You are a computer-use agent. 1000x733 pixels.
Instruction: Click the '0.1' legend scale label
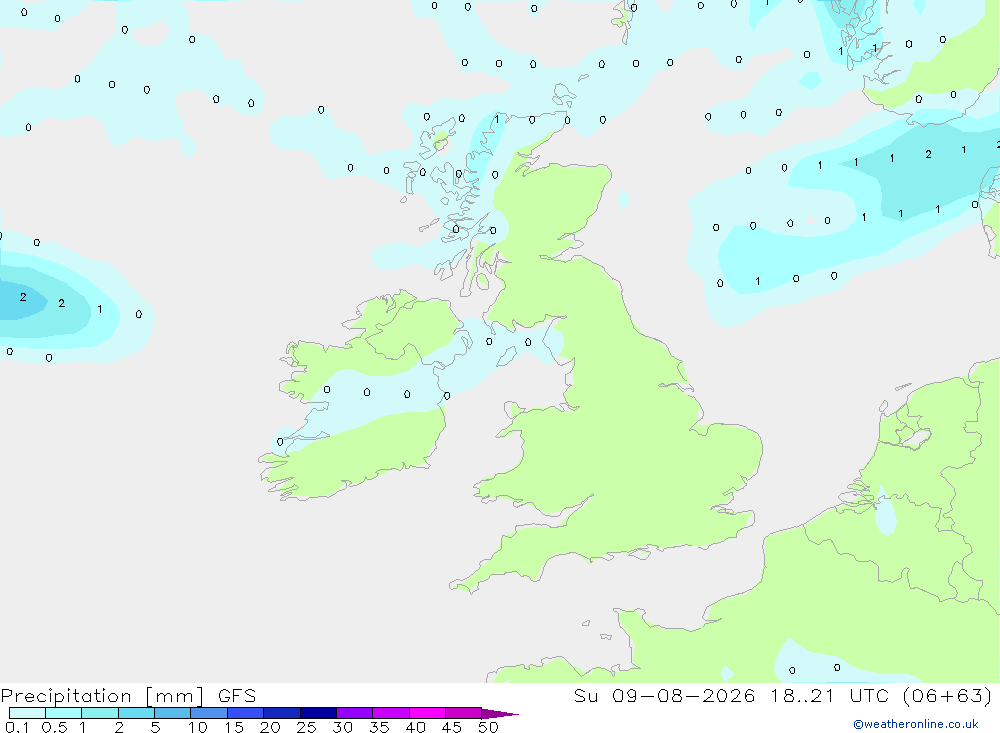tap(17, 727)
